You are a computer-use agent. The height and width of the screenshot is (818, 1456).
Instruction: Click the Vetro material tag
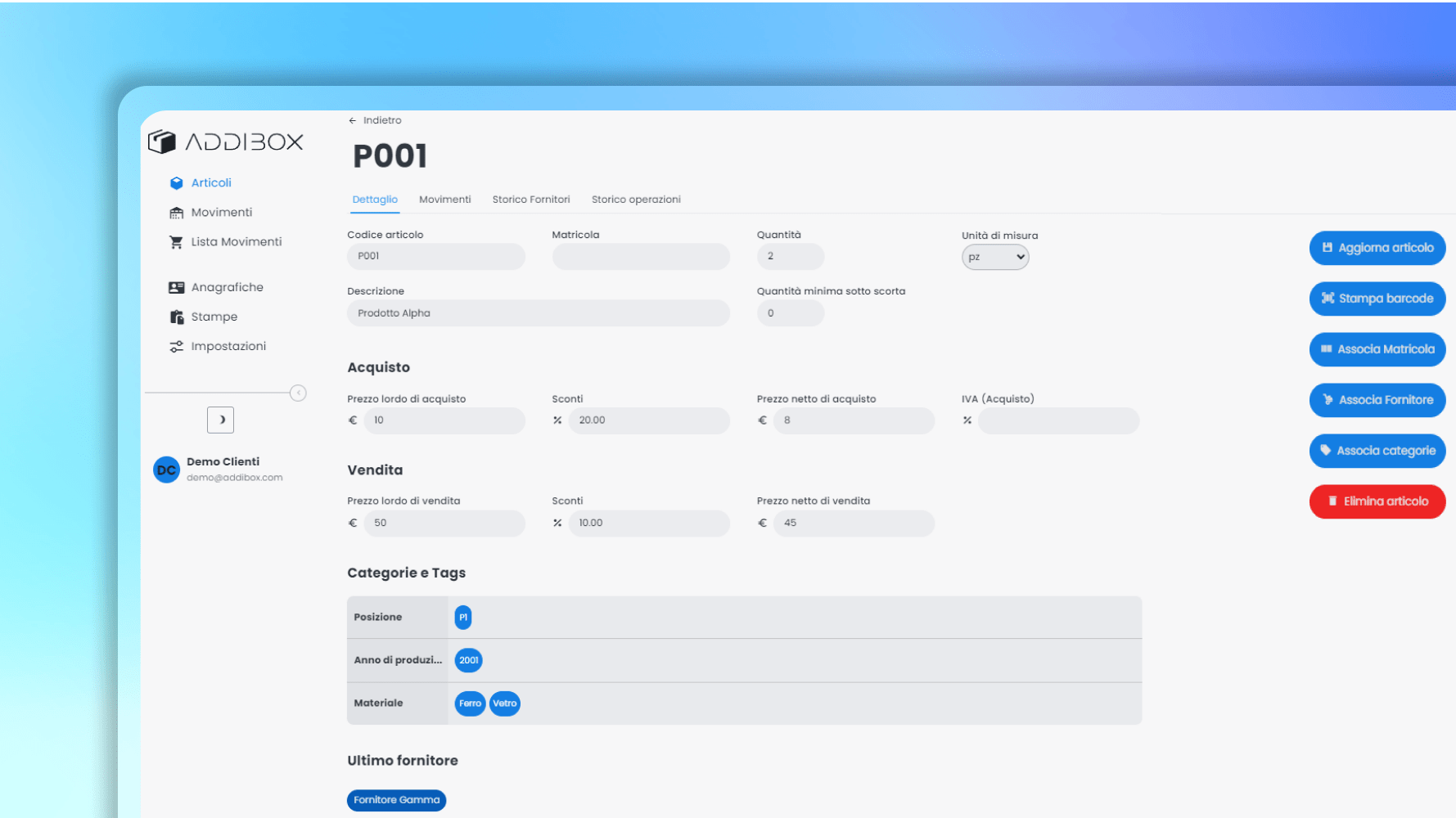(505, 703)
